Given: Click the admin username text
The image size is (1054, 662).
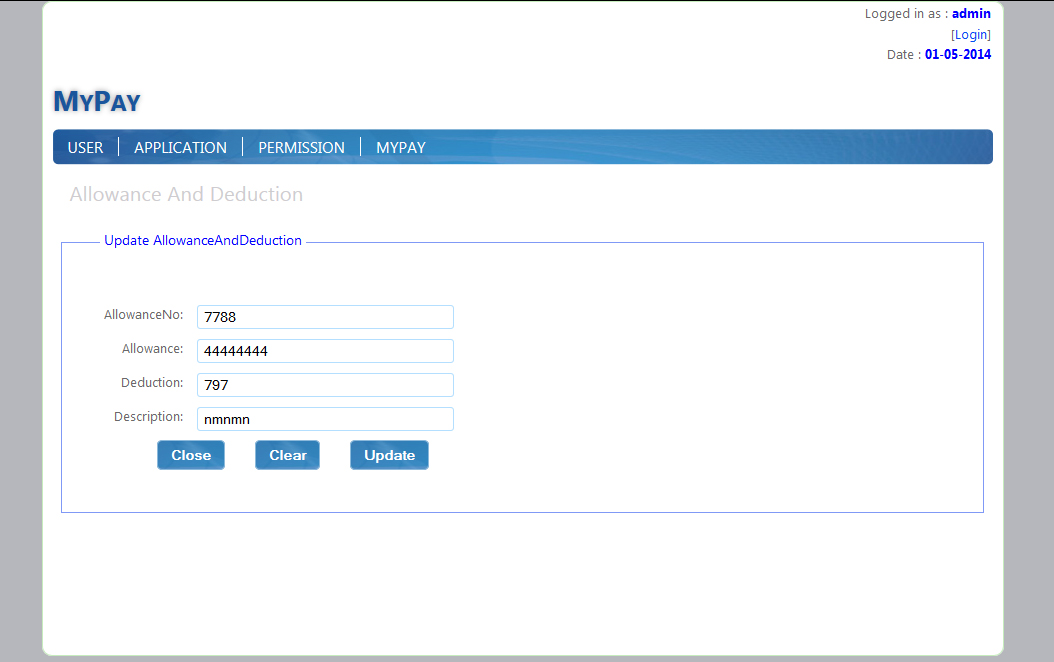Looking at the screenshot, I should coord(971,13).
